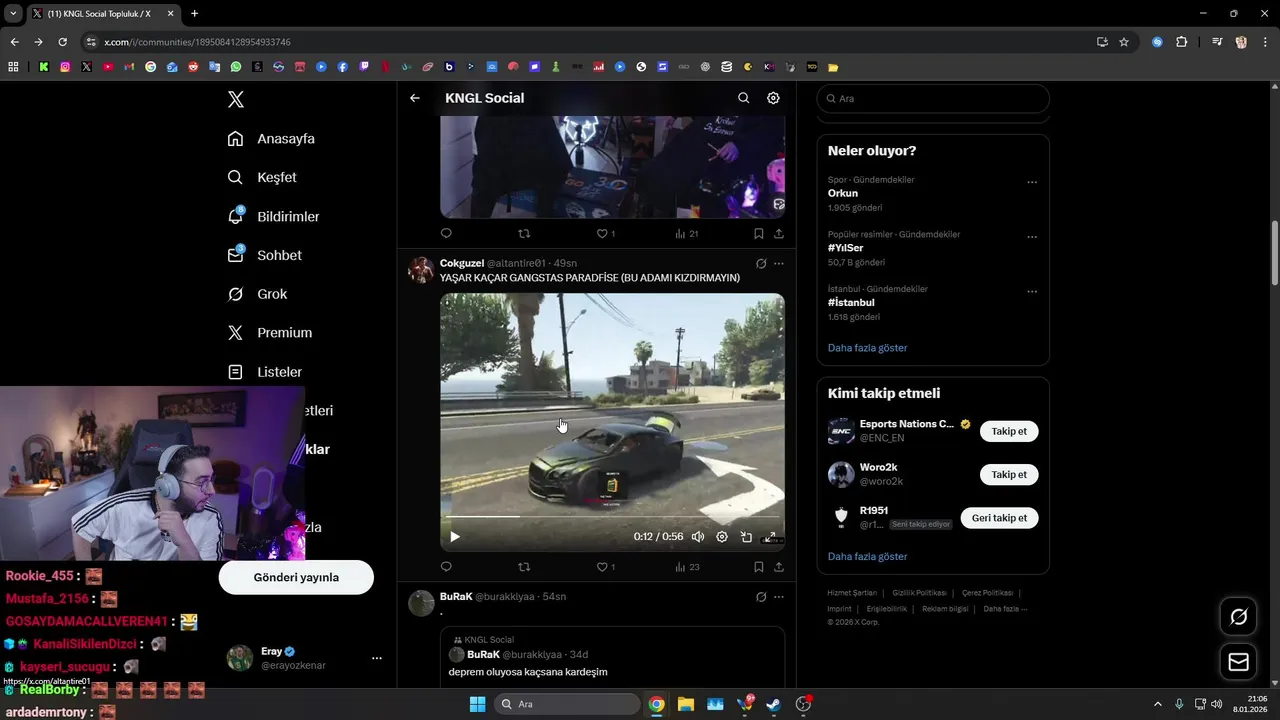Image resolution: width=1280 pixels, height=720 pixels.
Task: Open File Explorer from taskbar
Action: coord(686,704)
